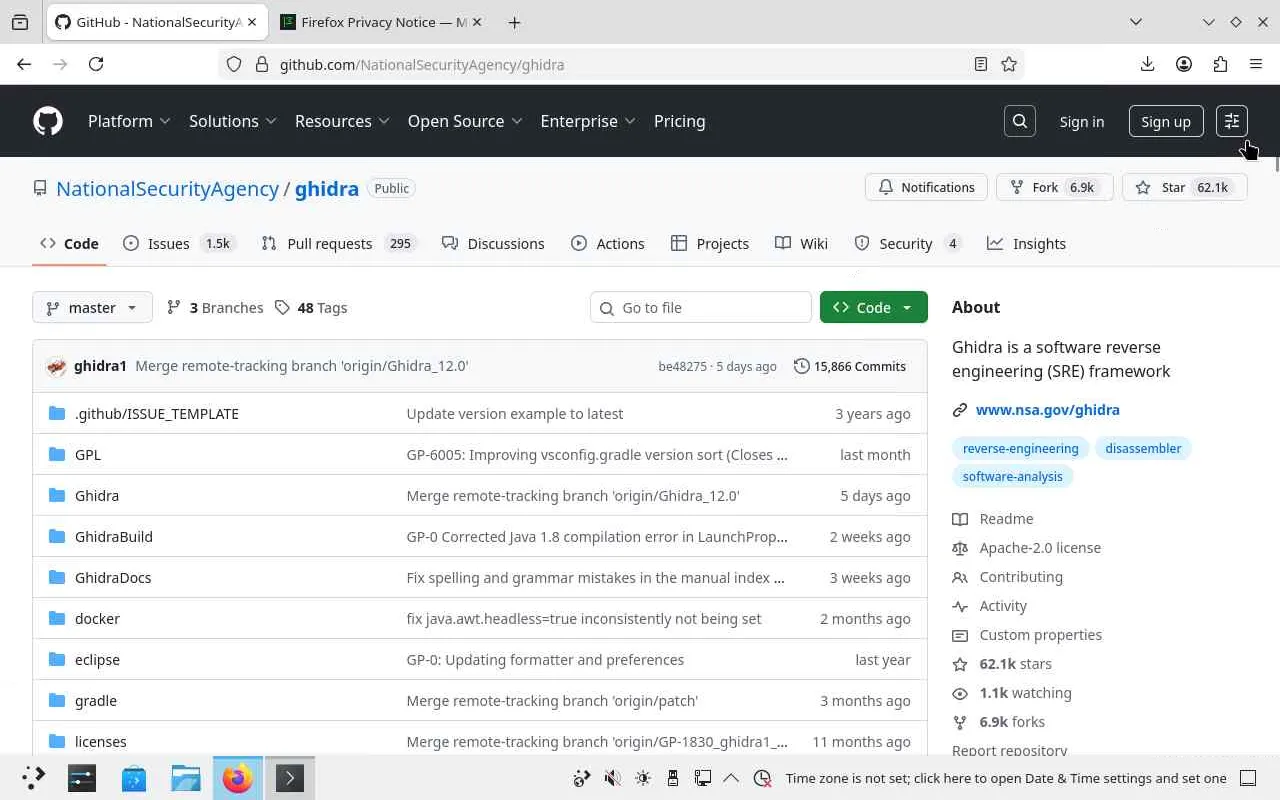Click the browser address bar URL
This screenshot has height=800, width=1280.
click(422, 64)
